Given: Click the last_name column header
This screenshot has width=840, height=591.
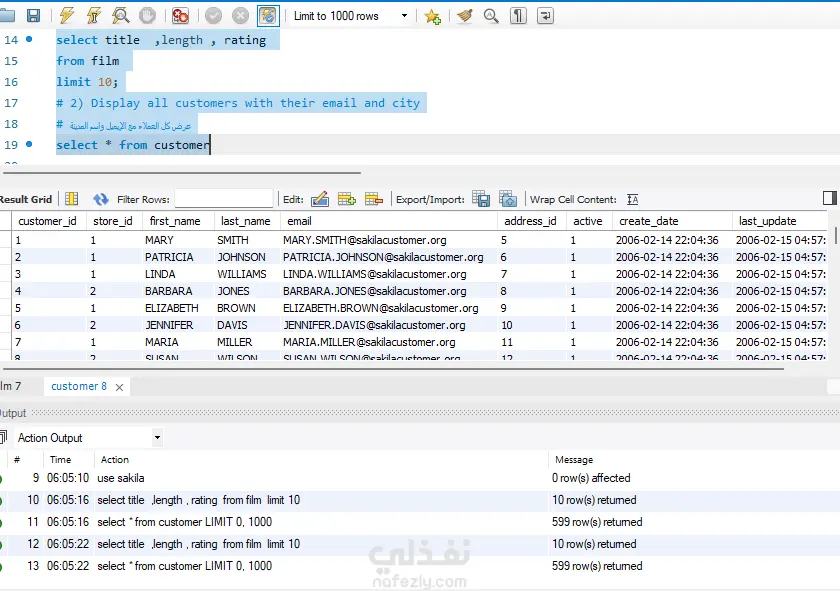Looking at the screenshot, I should click(x=245, y=221).
